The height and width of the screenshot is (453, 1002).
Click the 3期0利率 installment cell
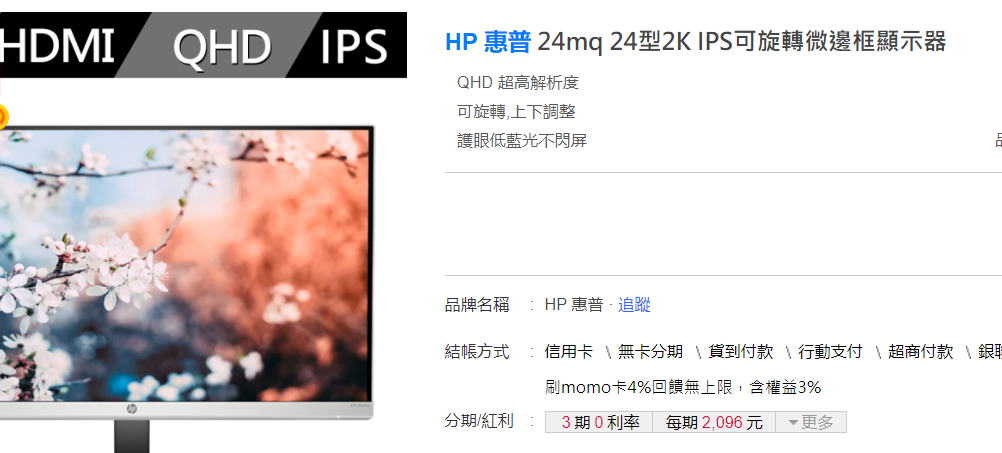599,422
